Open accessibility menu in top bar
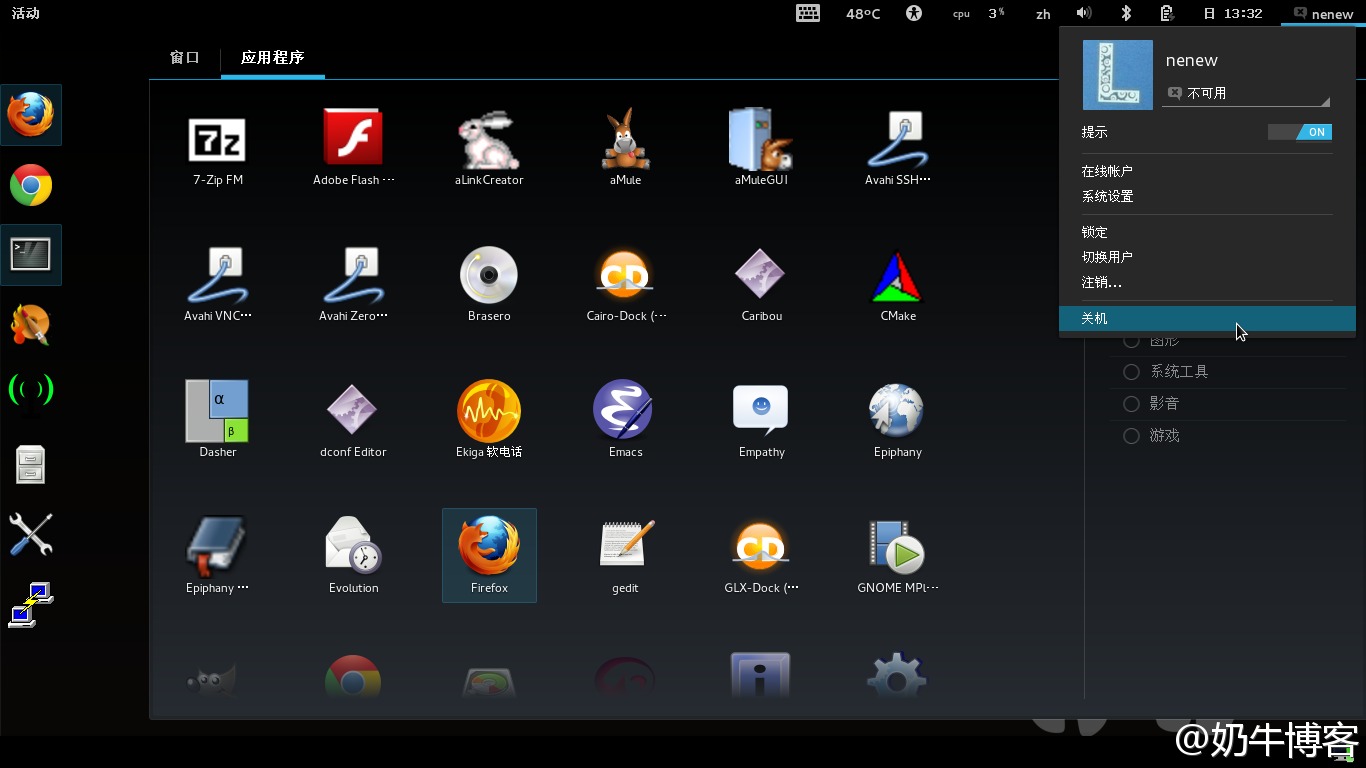Screen dimensions: 1366x768 tap(913, 13)
